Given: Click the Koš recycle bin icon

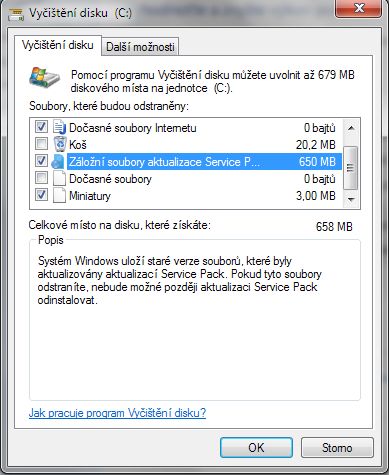Looking at the screenshot, I should [x=60, y=144].
